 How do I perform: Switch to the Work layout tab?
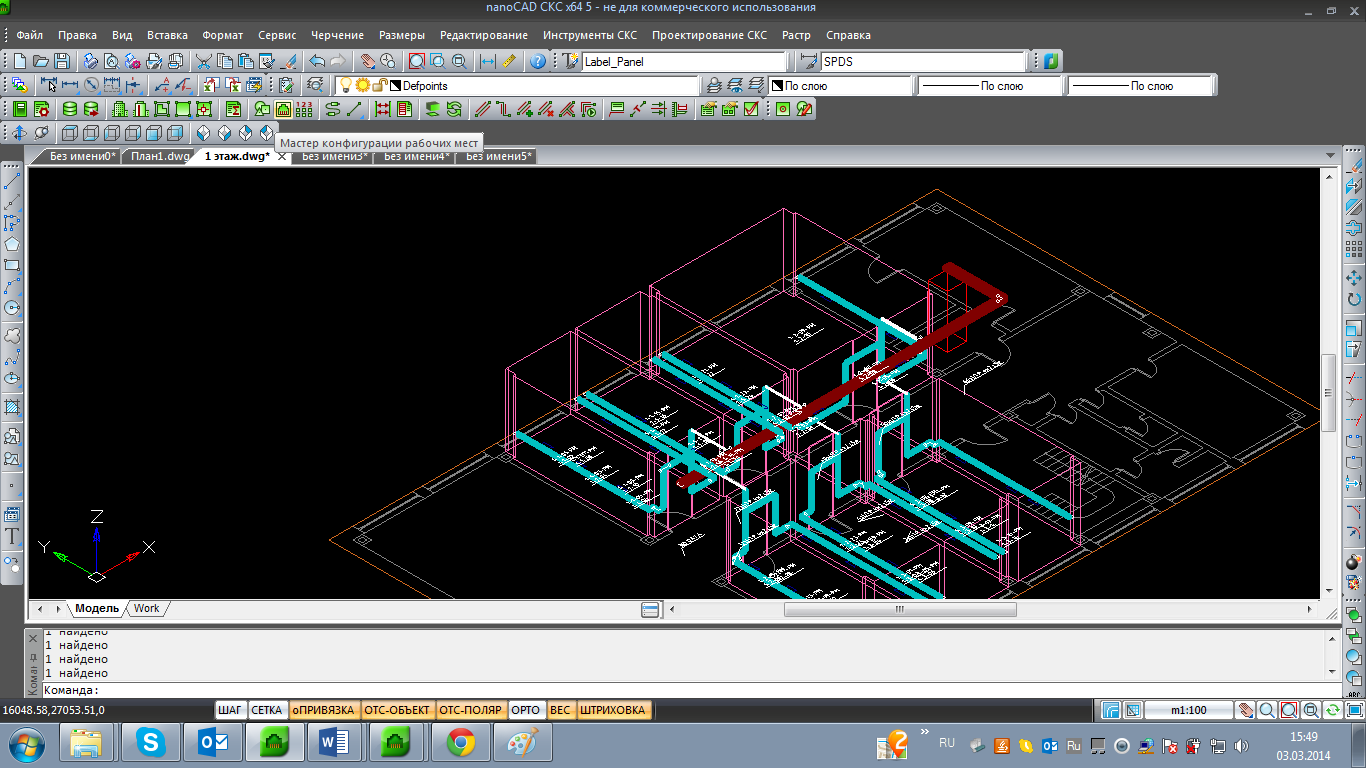pos(146,608)
